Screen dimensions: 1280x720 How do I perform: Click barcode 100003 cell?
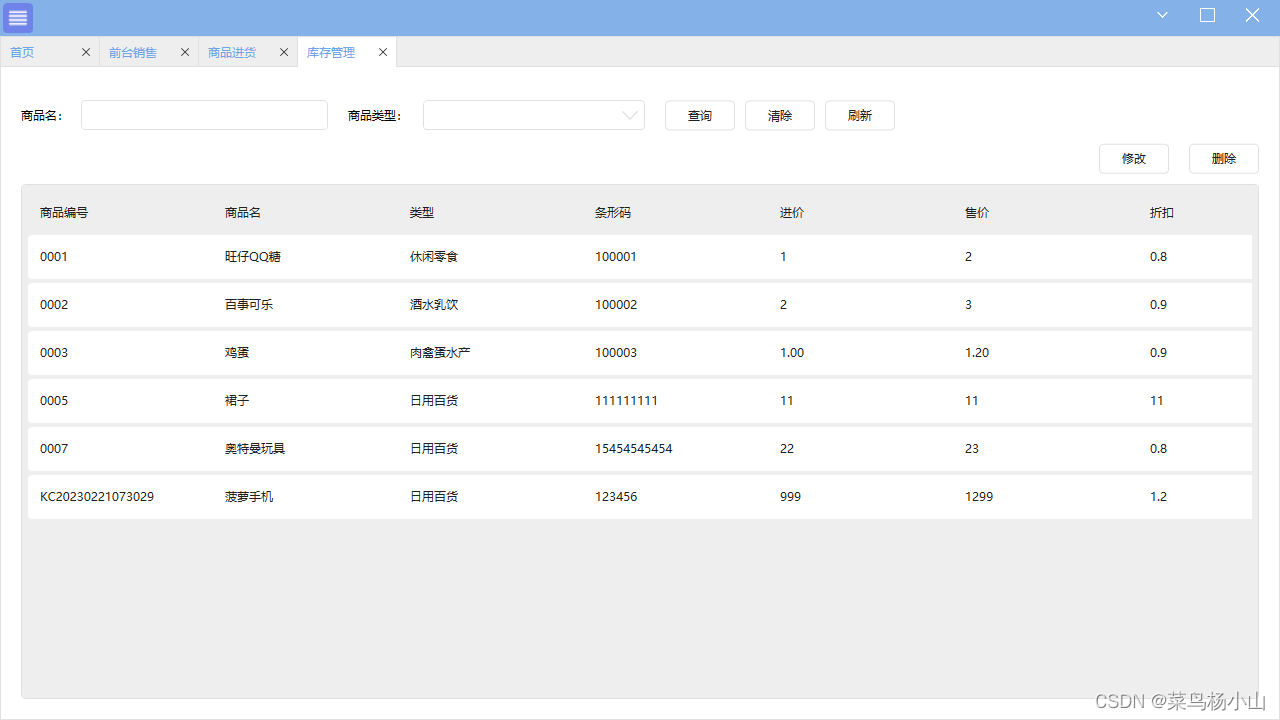pos(616,353)
